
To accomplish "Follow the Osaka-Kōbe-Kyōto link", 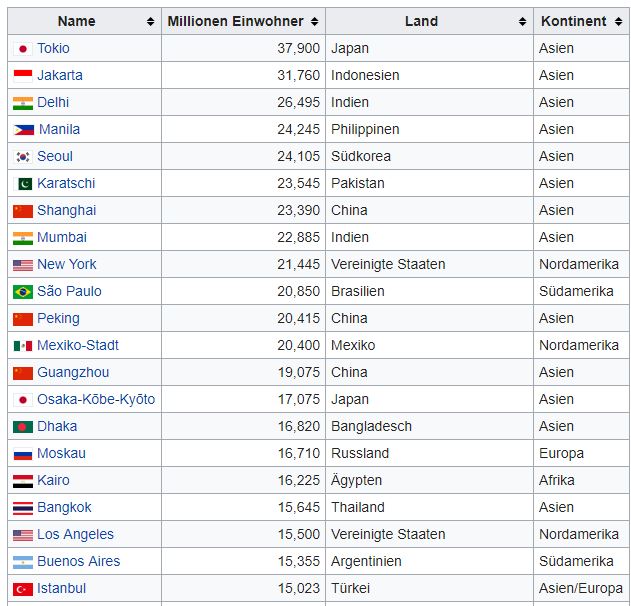I will 96,399.
